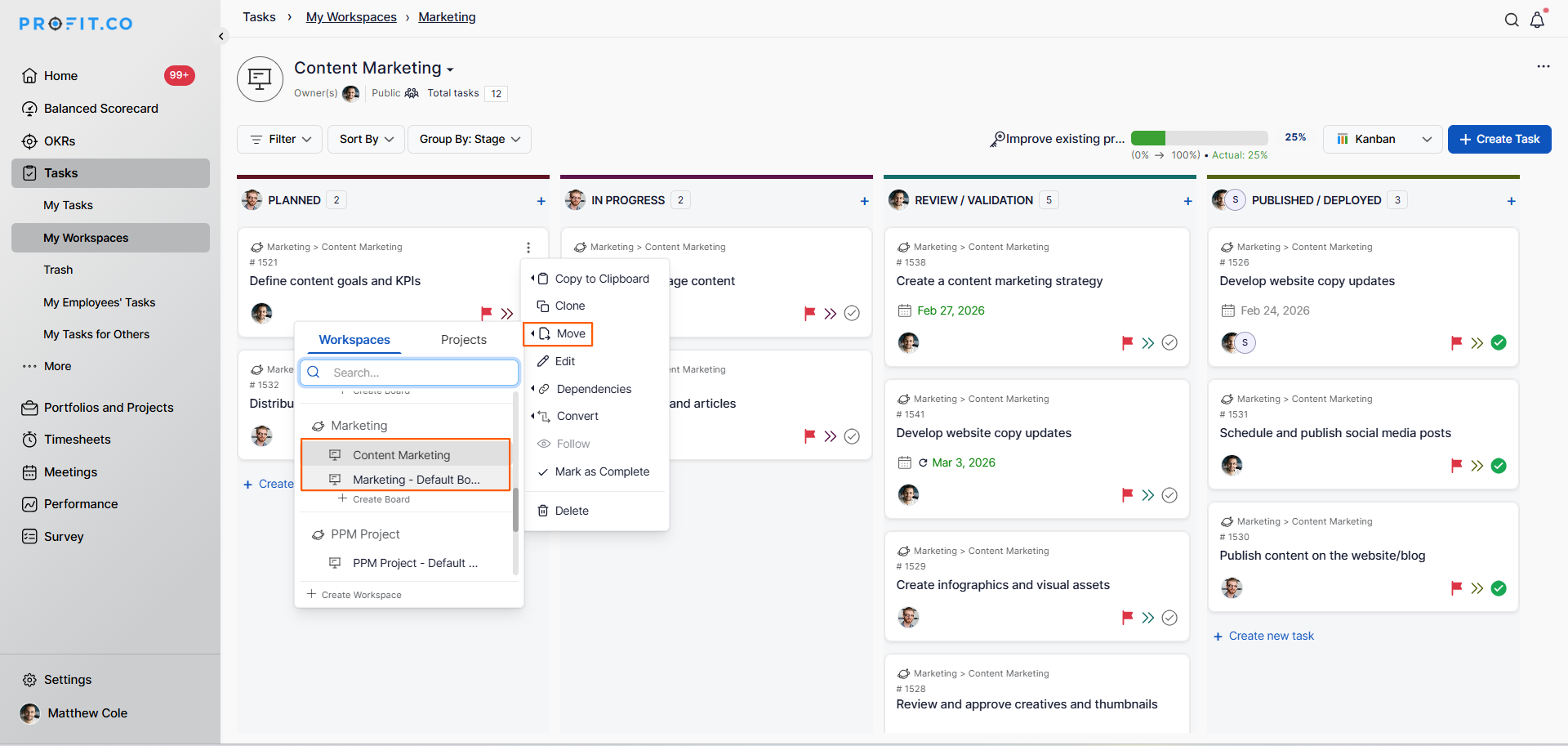Open the Kanban view selector
The height and width of the screenshot is (746, 1568).
pos(1383,140)
